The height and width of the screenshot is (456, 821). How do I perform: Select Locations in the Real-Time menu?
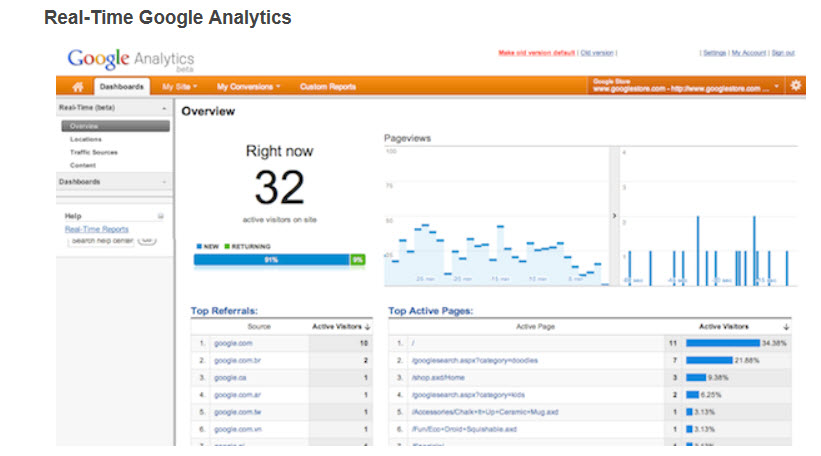pyautogui.click(x=86, y=139)
